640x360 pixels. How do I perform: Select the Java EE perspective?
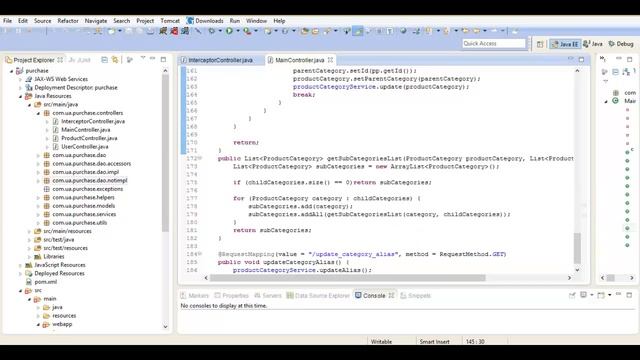565,44
